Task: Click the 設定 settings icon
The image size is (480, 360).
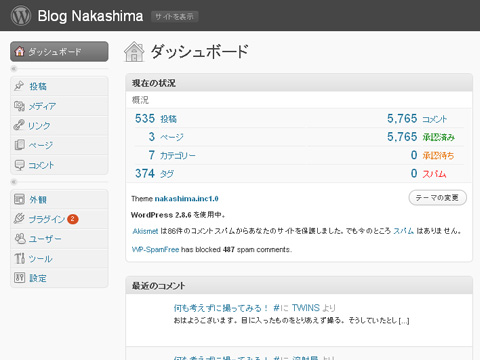Action: [x=19, y=277]
